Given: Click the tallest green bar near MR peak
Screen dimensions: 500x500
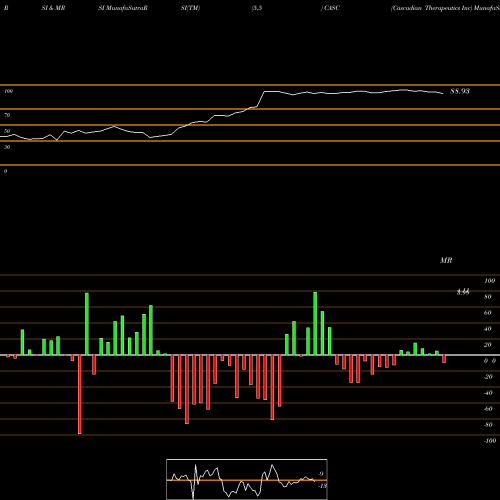Looking at the screenshot, I should tap(315, 324).
